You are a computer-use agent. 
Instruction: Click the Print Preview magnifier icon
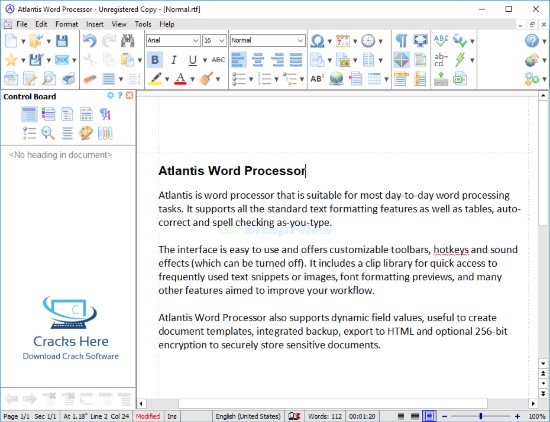pyautogui.click(x=49, y=79)
